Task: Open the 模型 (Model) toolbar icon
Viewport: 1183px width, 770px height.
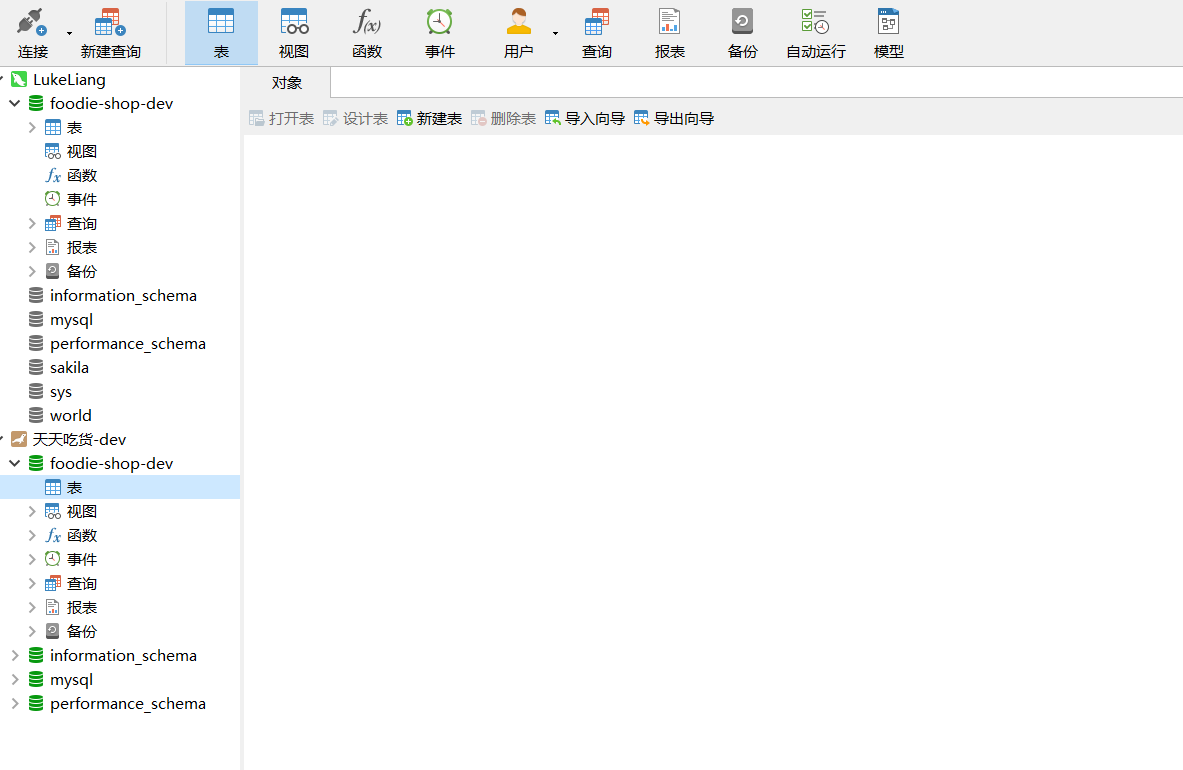Action: [889, 33]
